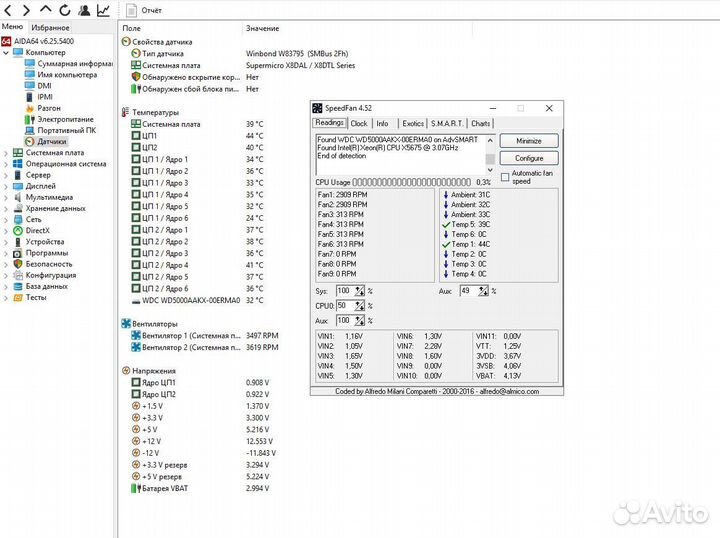Switch to the Избранное tab
The image size is (720, 538).
pyautogui.click(x=50, y=28)
